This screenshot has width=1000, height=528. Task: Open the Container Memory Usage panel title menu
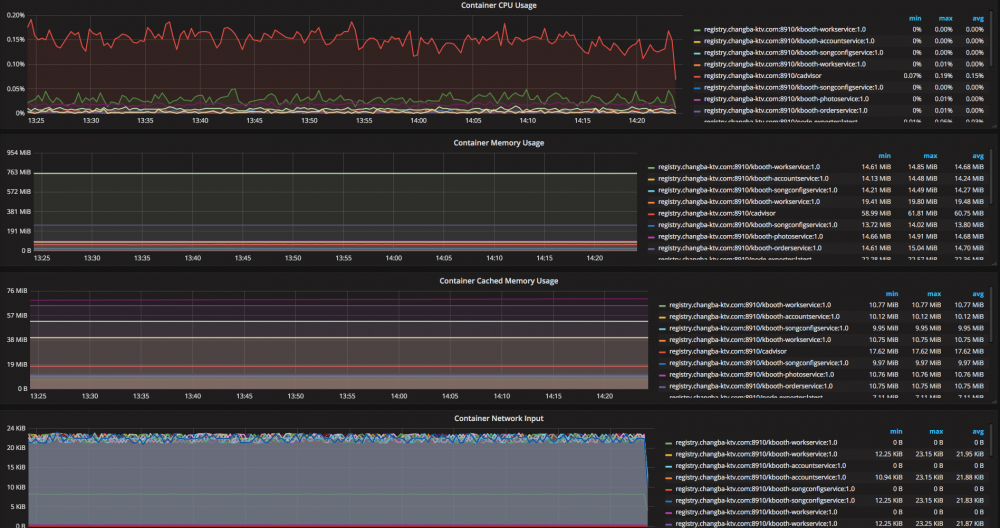498,143
